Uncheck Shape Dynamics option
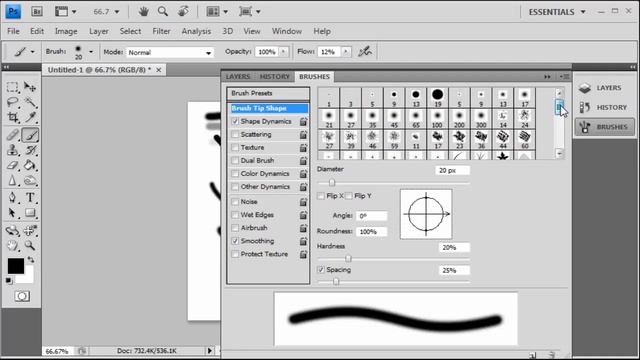Viewport: 640px width, 360px height. (x=235, y=121)
